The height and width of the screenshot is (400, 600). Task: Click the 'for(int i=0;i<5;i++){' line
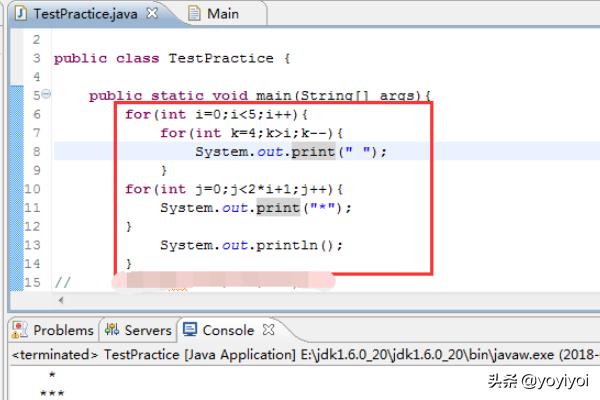[x=216, y=114]
